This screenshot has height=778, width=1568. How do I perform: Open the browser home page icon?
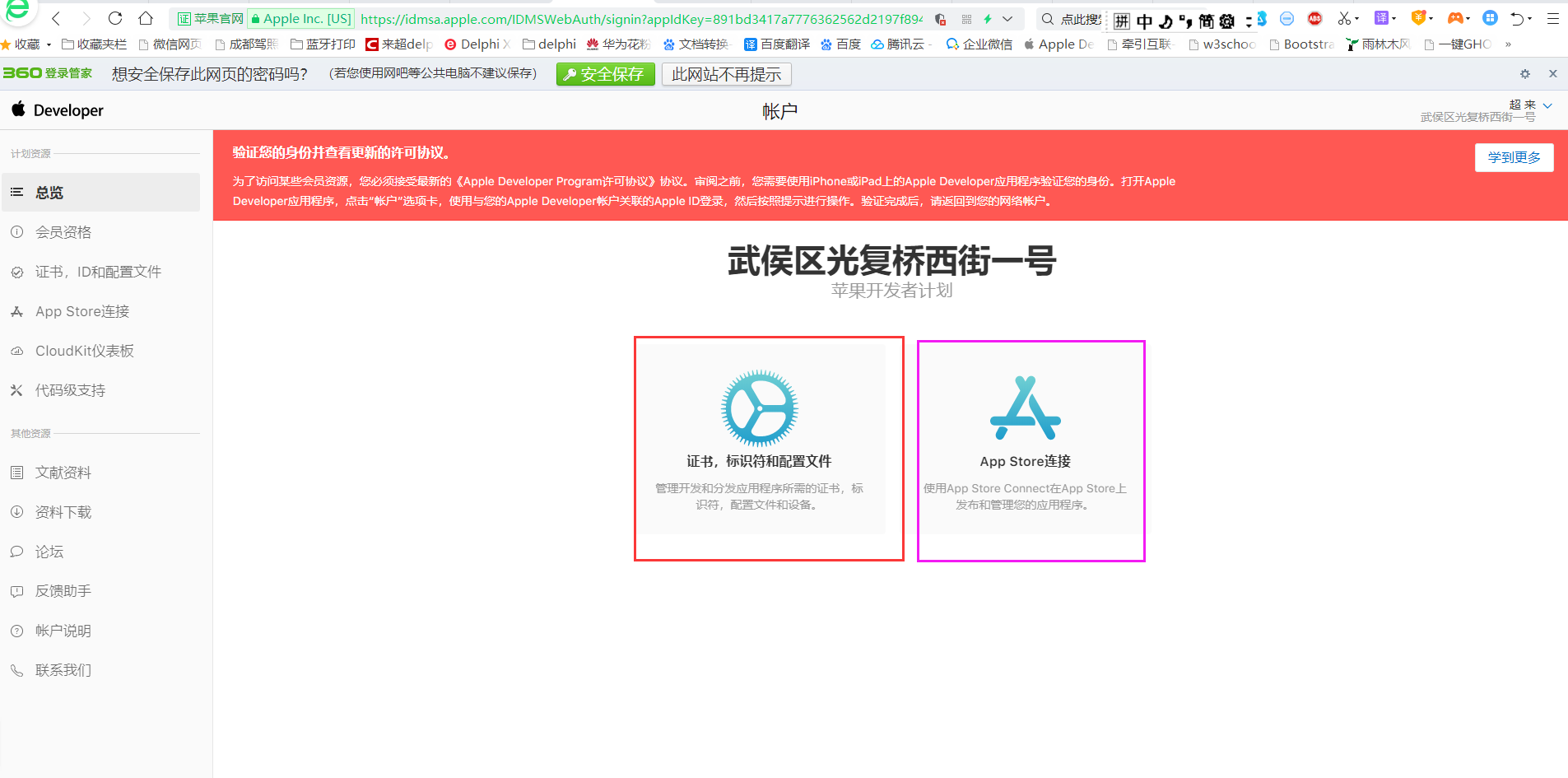point(146,18)
